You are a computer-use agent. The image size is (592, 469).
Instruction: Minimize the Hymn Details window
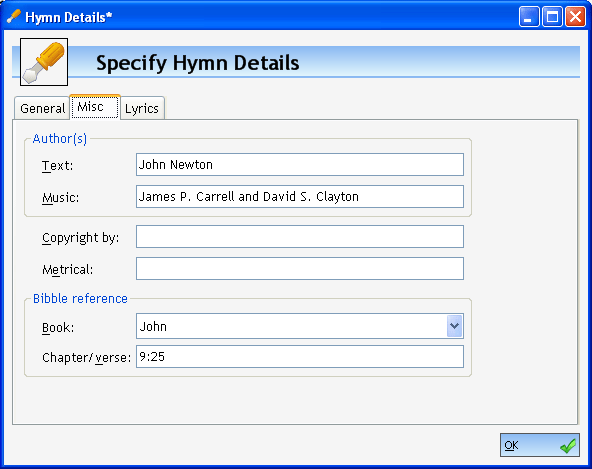click(529, 17)
